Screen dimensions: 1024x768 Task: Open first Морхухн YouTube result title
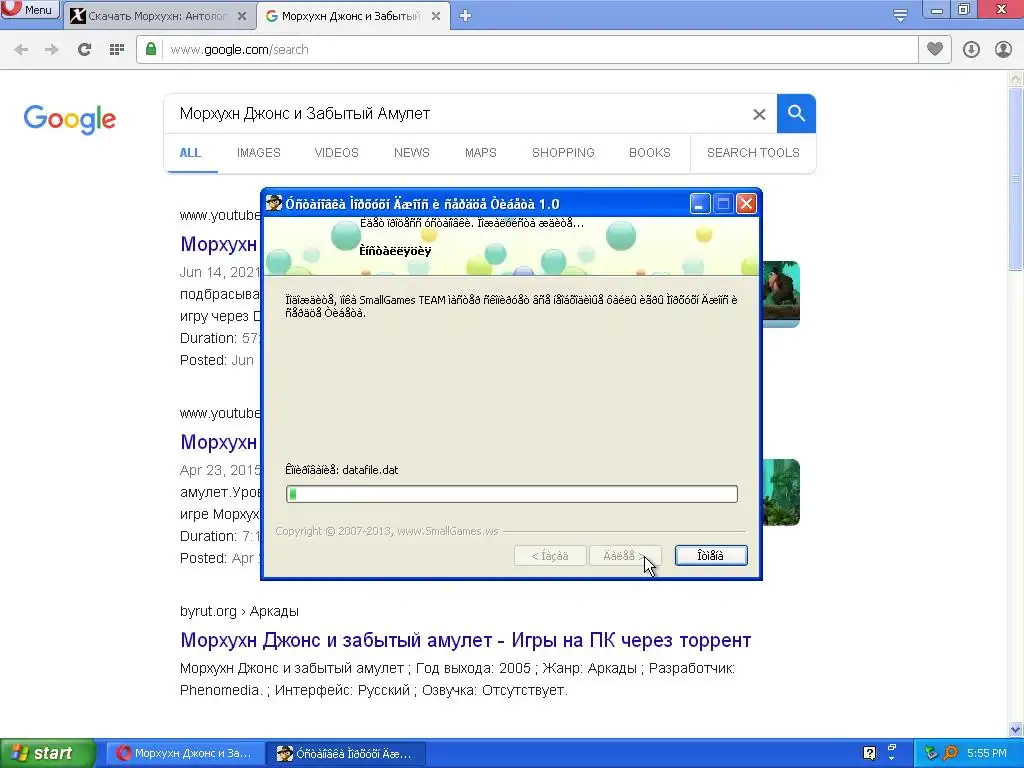click(x=219, y=244)
